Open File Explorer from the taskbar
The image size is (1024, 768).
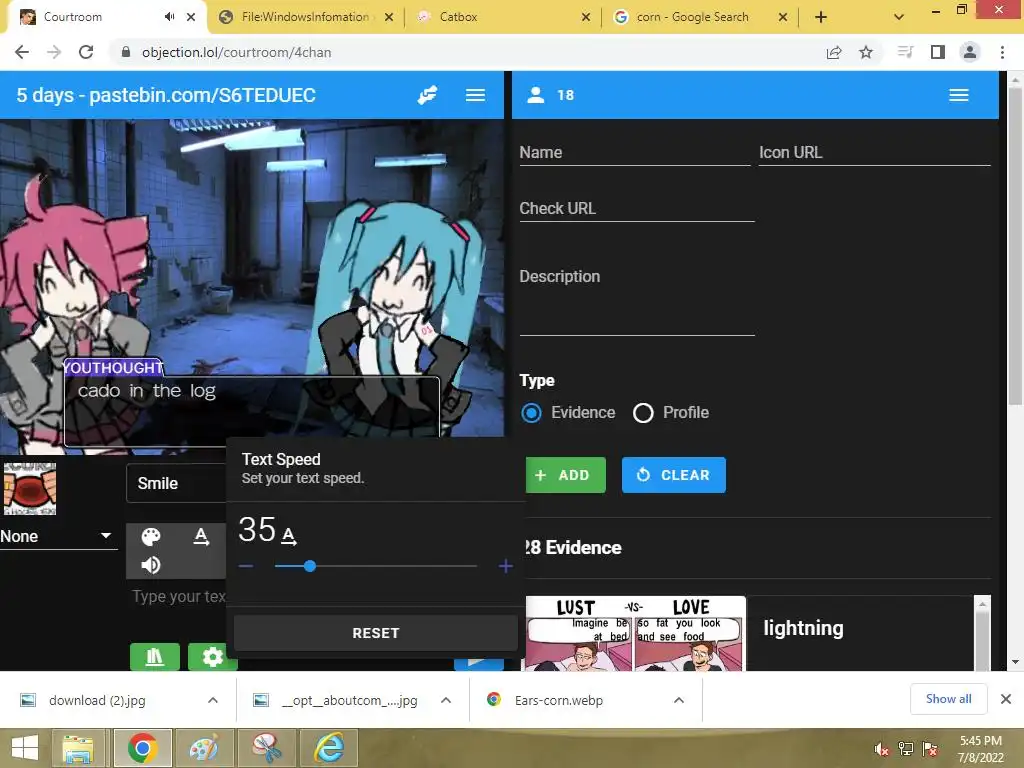coord(78,748)
